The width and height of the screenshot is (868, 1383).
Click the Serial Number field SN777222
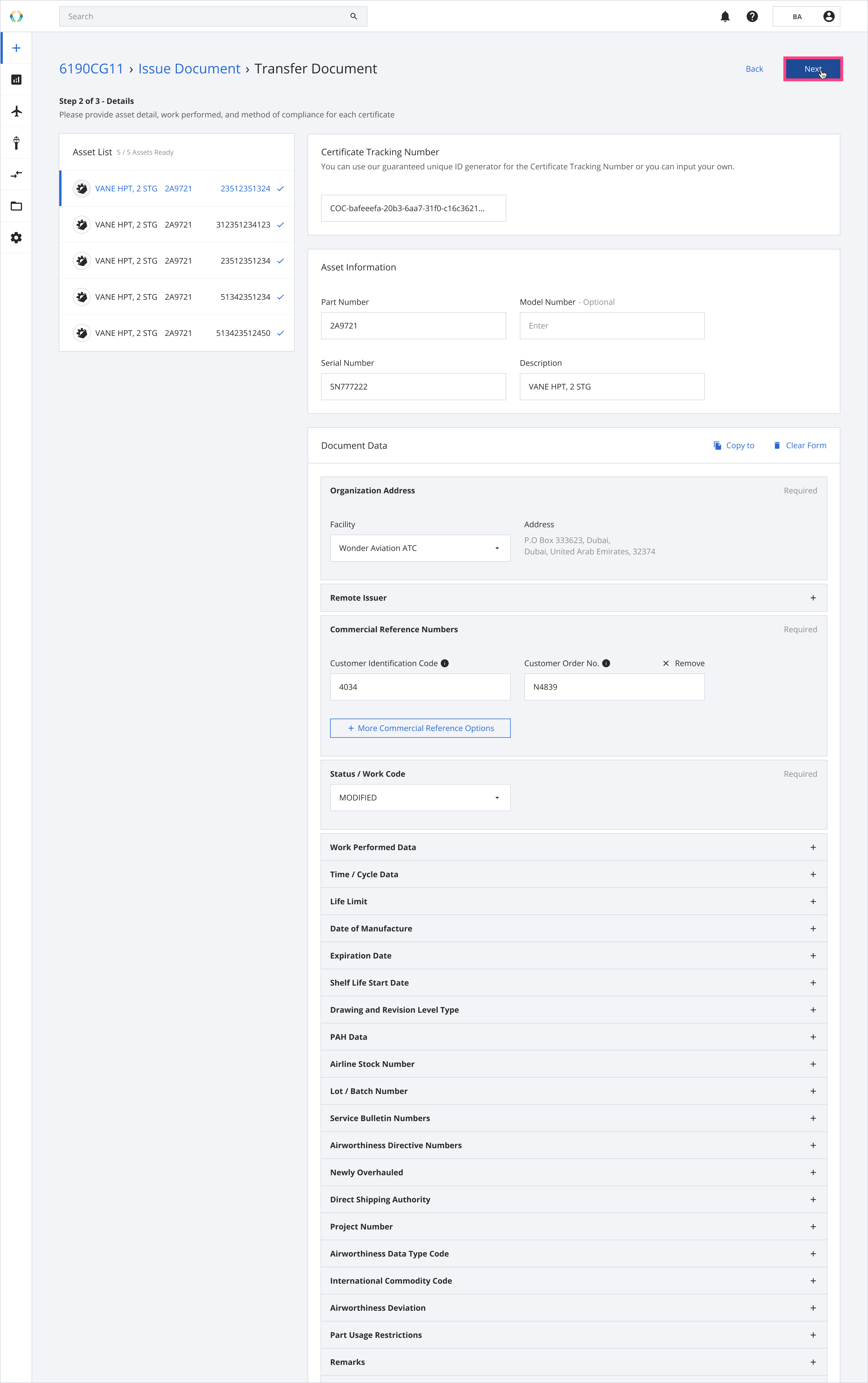pos(413,386)
